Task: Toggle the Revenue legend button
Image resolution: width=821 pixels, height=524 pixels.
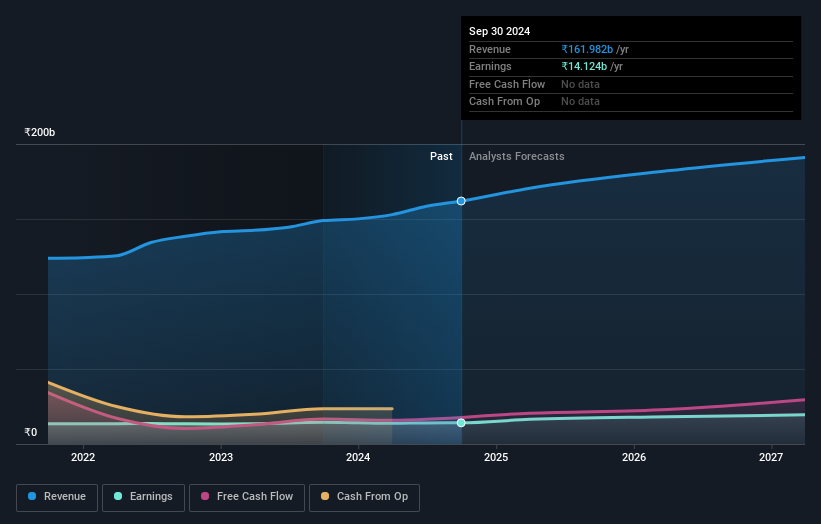Action: (x=57, y=497)
